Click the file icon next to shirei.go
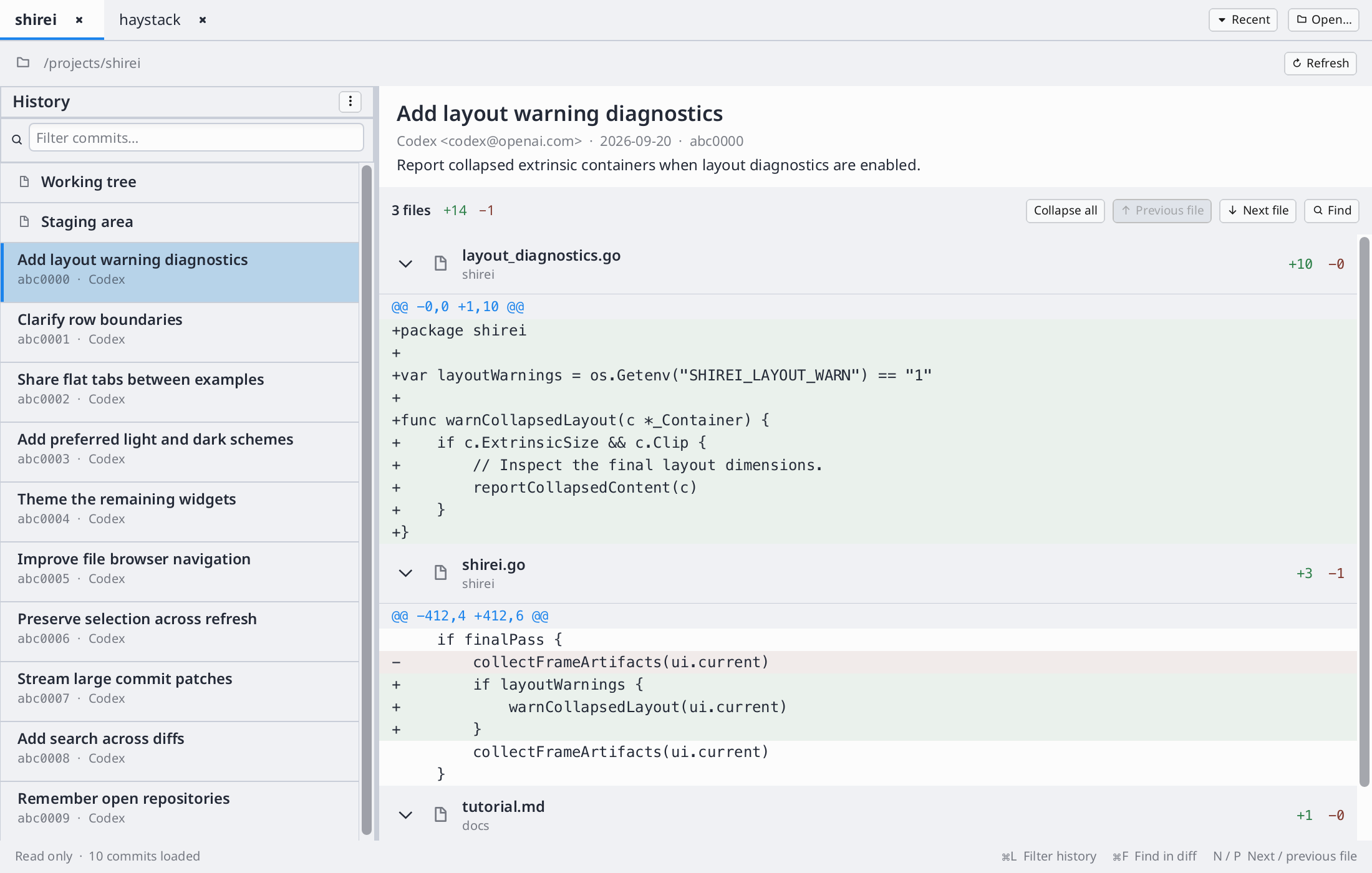 click(x=440, y=572)
